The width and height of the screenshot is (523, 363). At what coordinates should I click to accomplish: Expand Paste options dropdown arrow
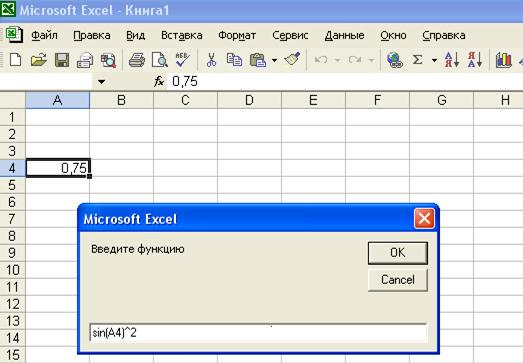[274, 60]
